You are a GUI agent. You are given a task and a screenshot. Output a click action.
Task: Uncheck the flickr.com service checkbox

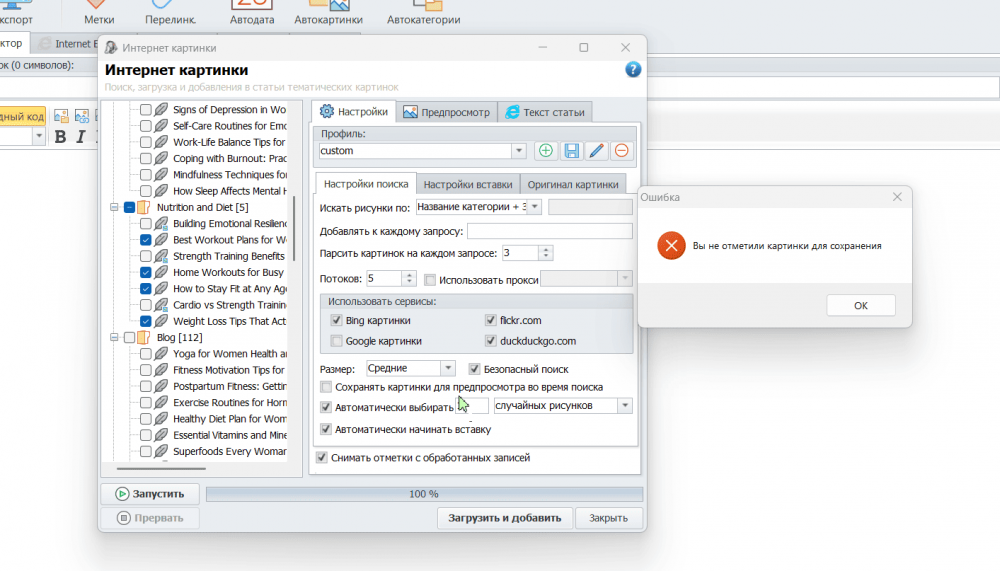click(x=491, y=321)
